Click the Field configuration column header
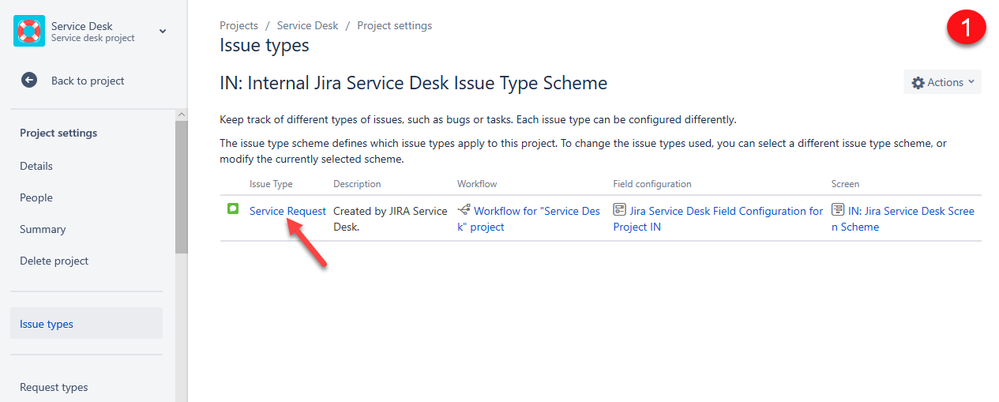 tap(652, 184)
